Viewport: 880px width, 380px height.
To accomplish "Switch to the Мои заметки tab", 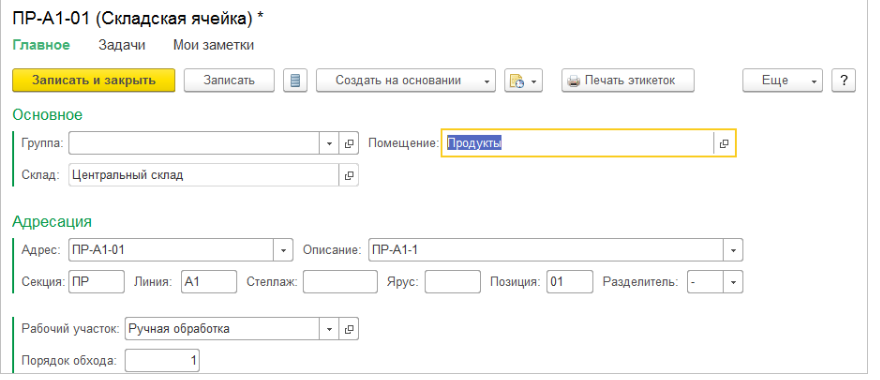I will point(213,45).
